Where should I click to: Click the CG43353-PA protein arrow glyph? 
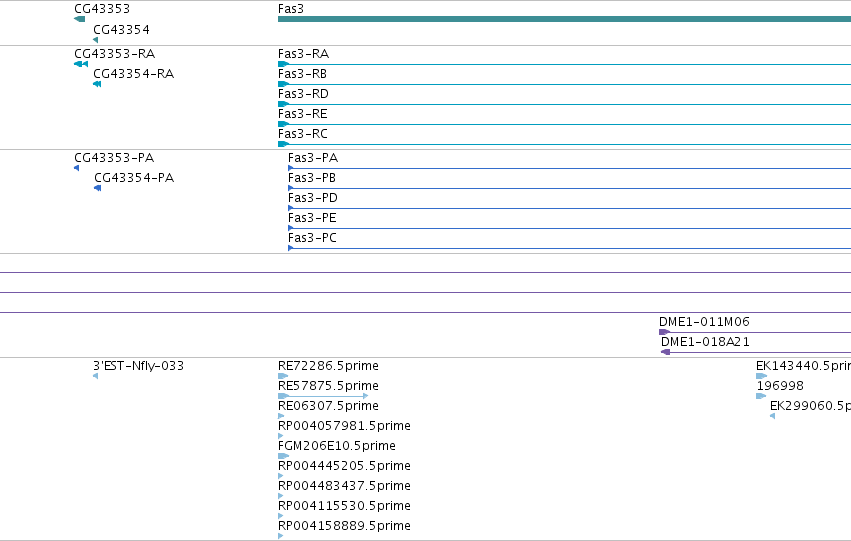coord(77,168)
